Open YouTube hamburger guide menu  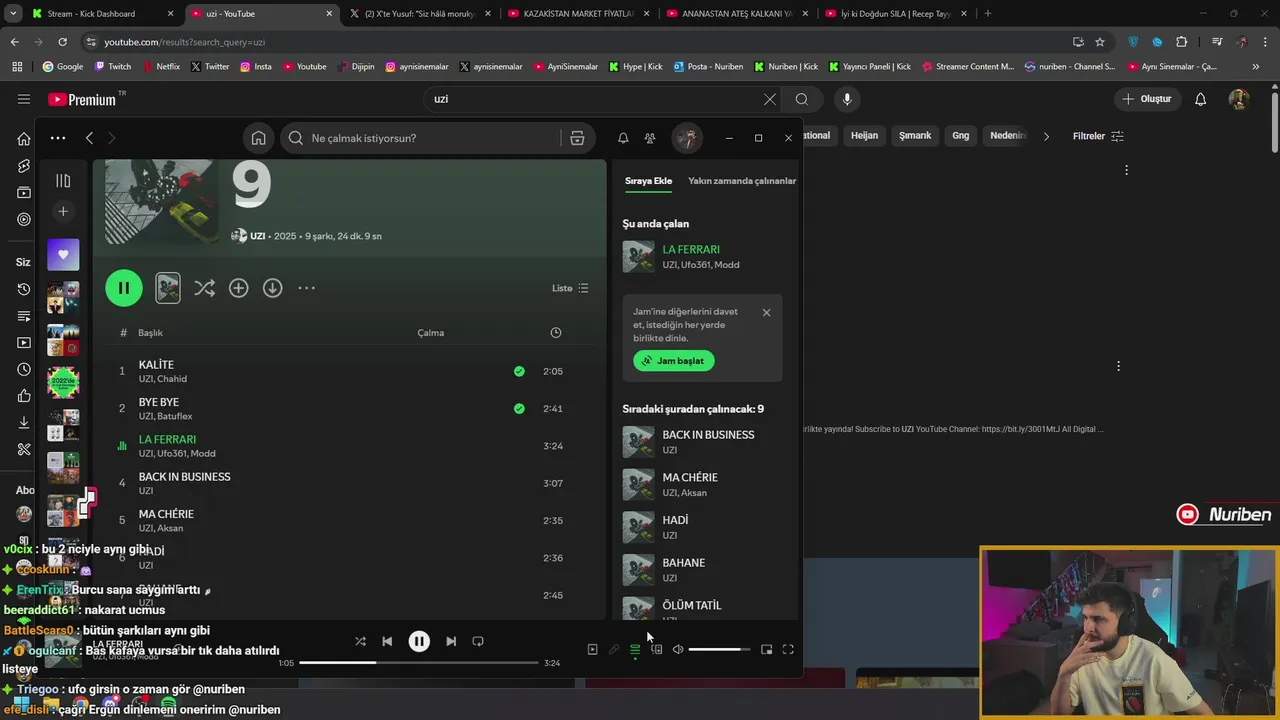pyautogui.click(x=24, y=99)
